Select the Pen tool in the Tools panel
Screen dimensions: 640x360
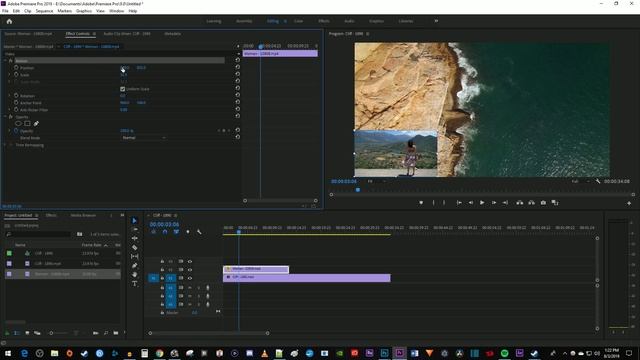coord(135,265)
